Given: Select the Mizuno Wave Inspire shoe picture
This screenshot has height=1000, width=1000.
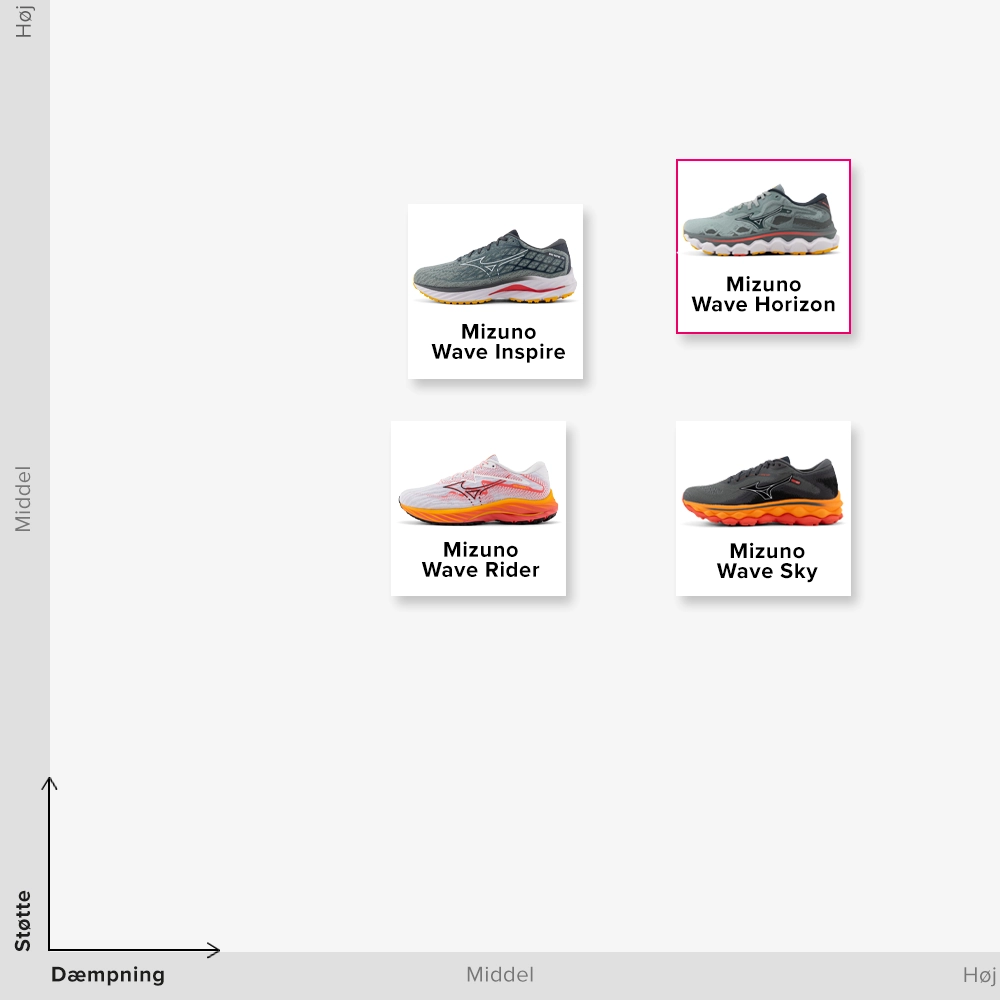Looking at the screenshot, I should point(495,266).
